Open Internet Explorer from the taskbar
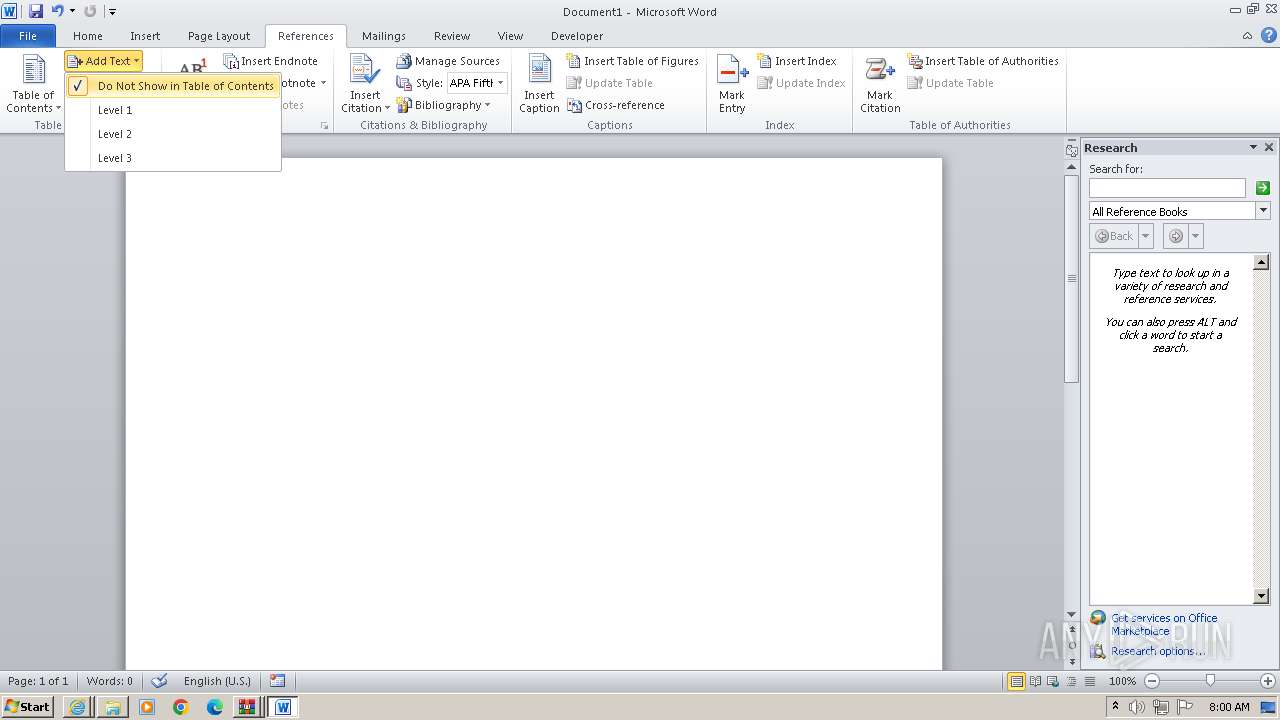1280x720 pixels. (x=77, y=707)
